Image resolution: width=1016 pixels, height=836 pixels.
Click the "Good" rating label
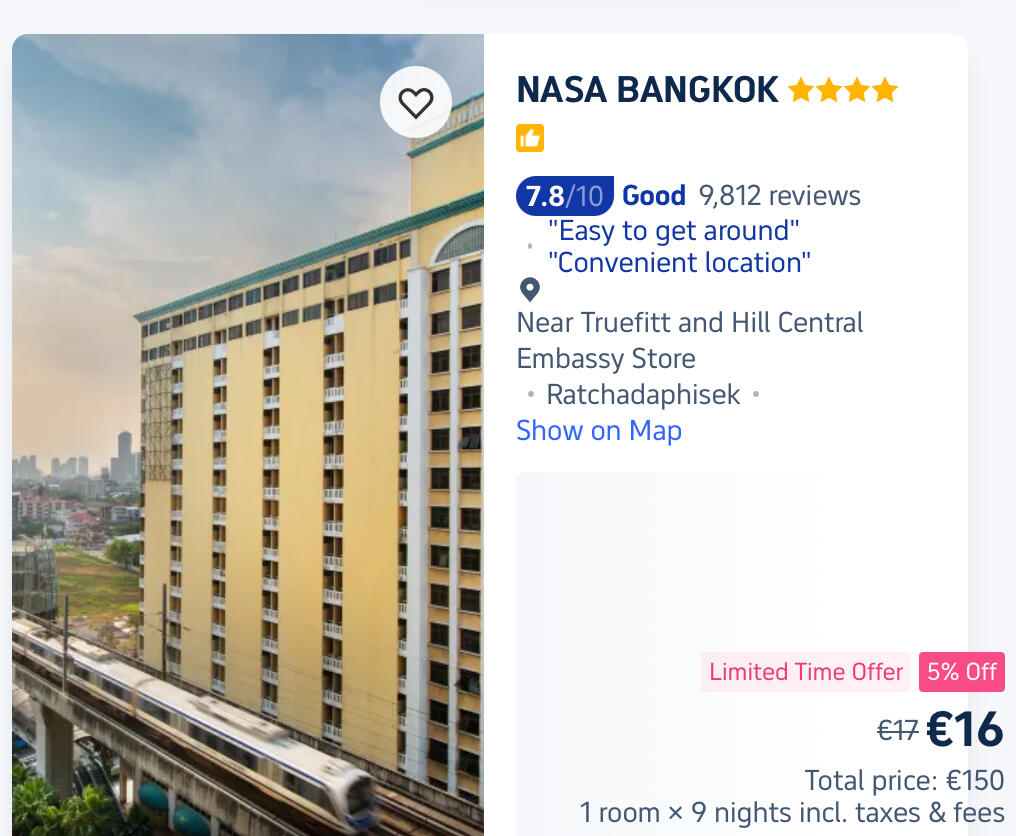point(654,196)
